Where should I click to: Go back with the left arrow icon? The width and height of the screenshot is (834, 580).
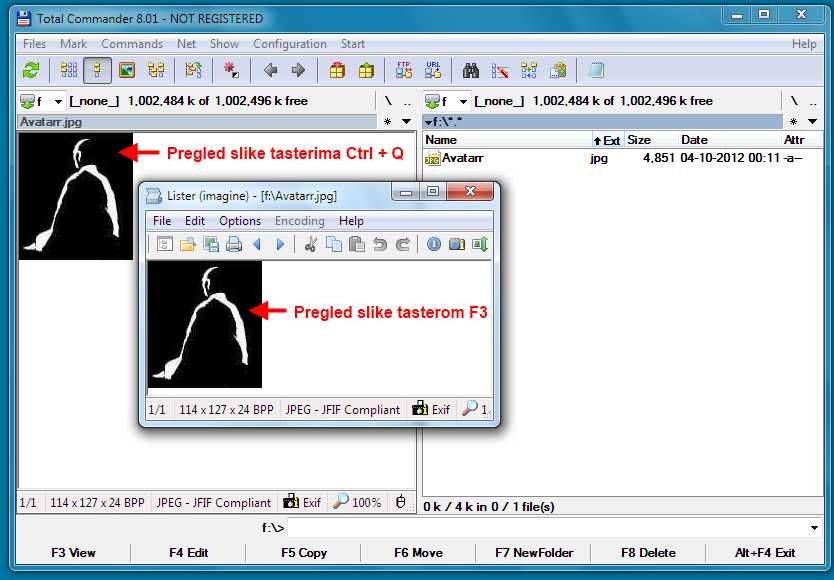coord(270,70)
